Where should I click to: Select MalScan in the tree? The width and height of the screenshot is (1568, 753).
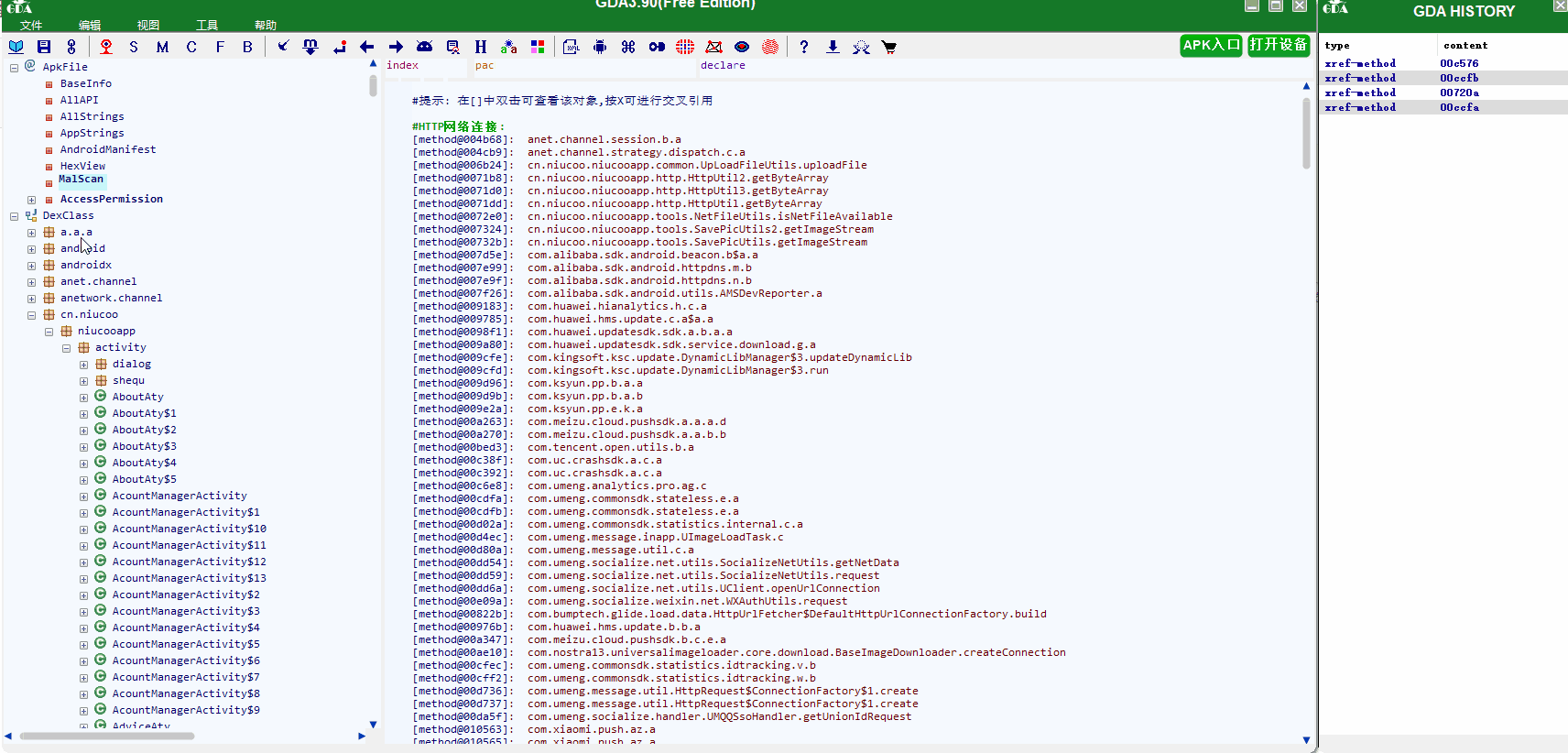coord(82,180)
